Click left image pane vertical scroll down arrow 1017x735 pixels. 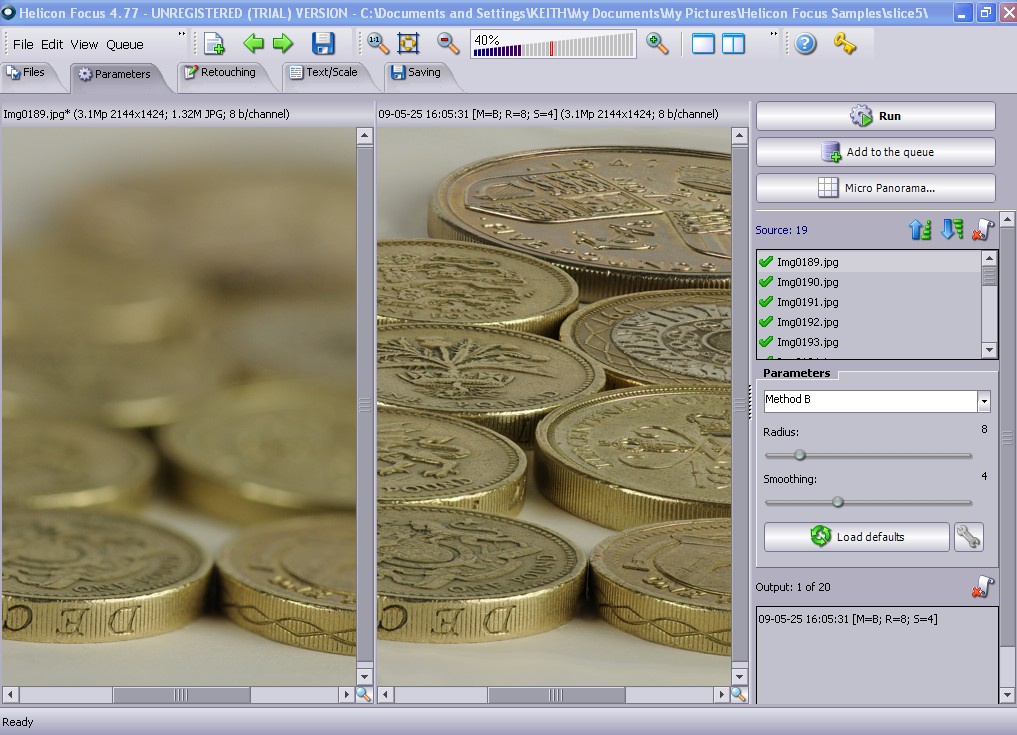[x=365, y=676]
